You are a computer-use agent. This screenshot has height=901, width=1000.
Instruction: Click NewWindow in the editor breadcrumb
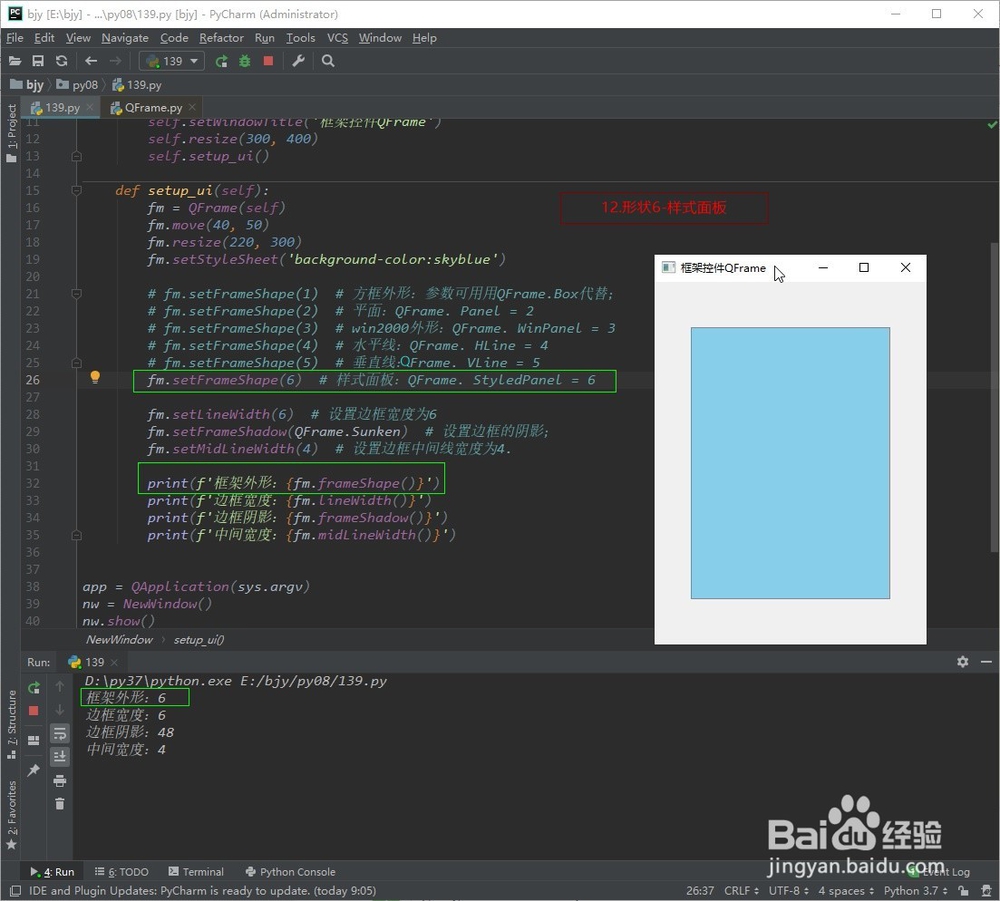[x=119, y=640]
